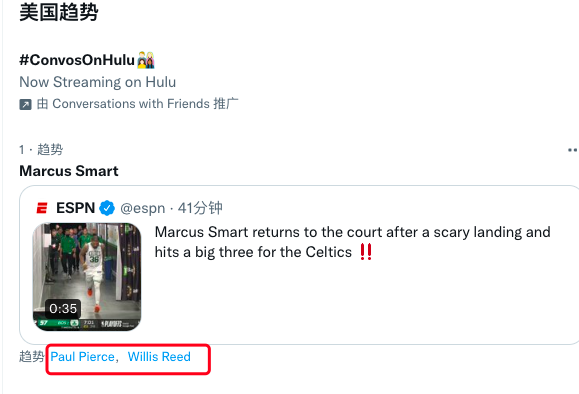Click the ConvosOnHulu friends emoji icon
Viewport: 579px width, 394px height.
click(146, 60)
